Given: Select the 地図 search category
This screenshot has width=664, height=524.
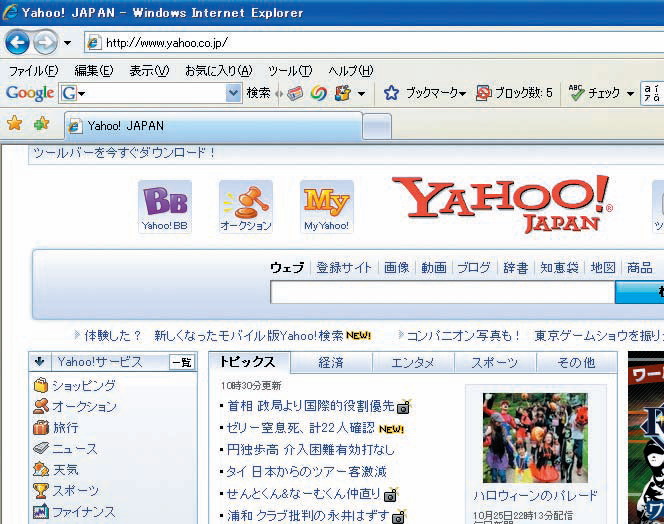Looking at the screenshot, I should (x=603, y=268).
